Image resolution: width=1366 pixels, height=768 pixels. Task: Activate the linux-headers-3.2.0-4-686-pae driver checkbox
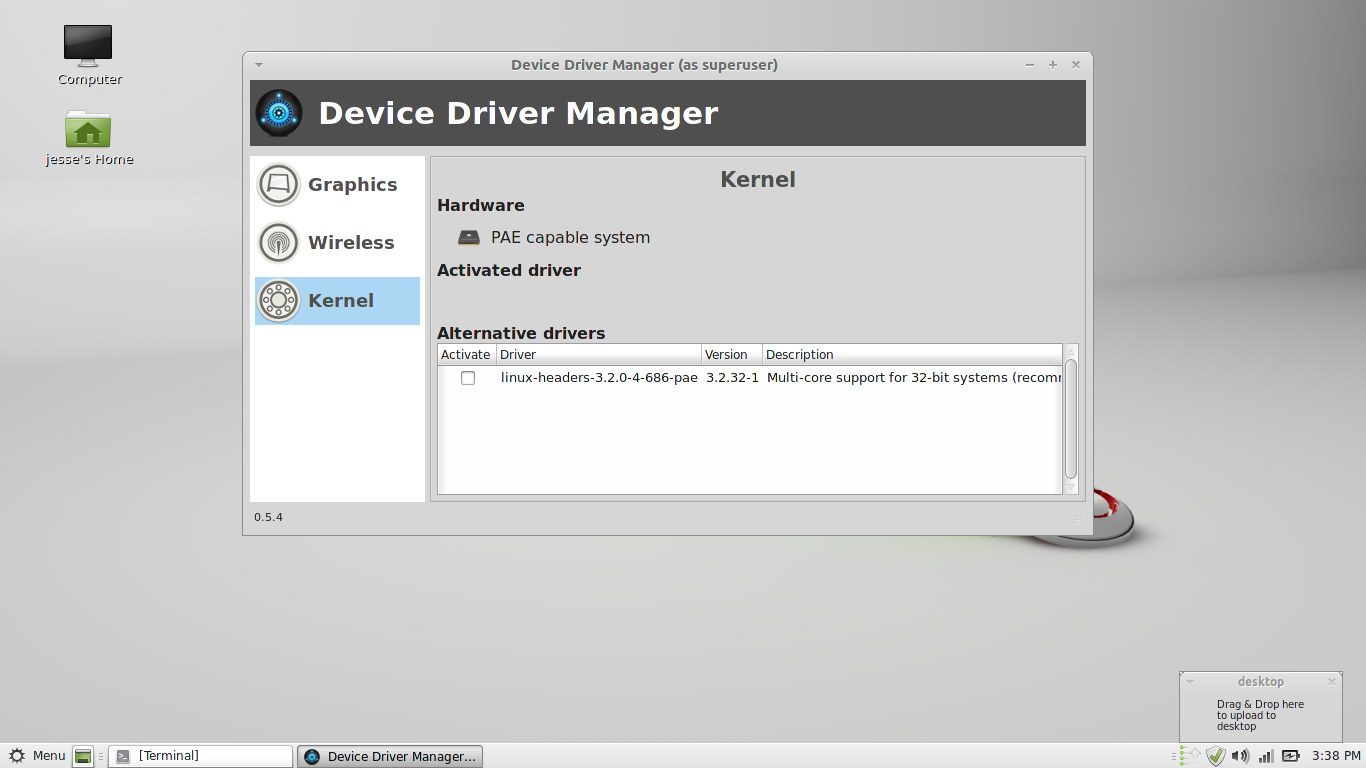(x=468, y=378)
